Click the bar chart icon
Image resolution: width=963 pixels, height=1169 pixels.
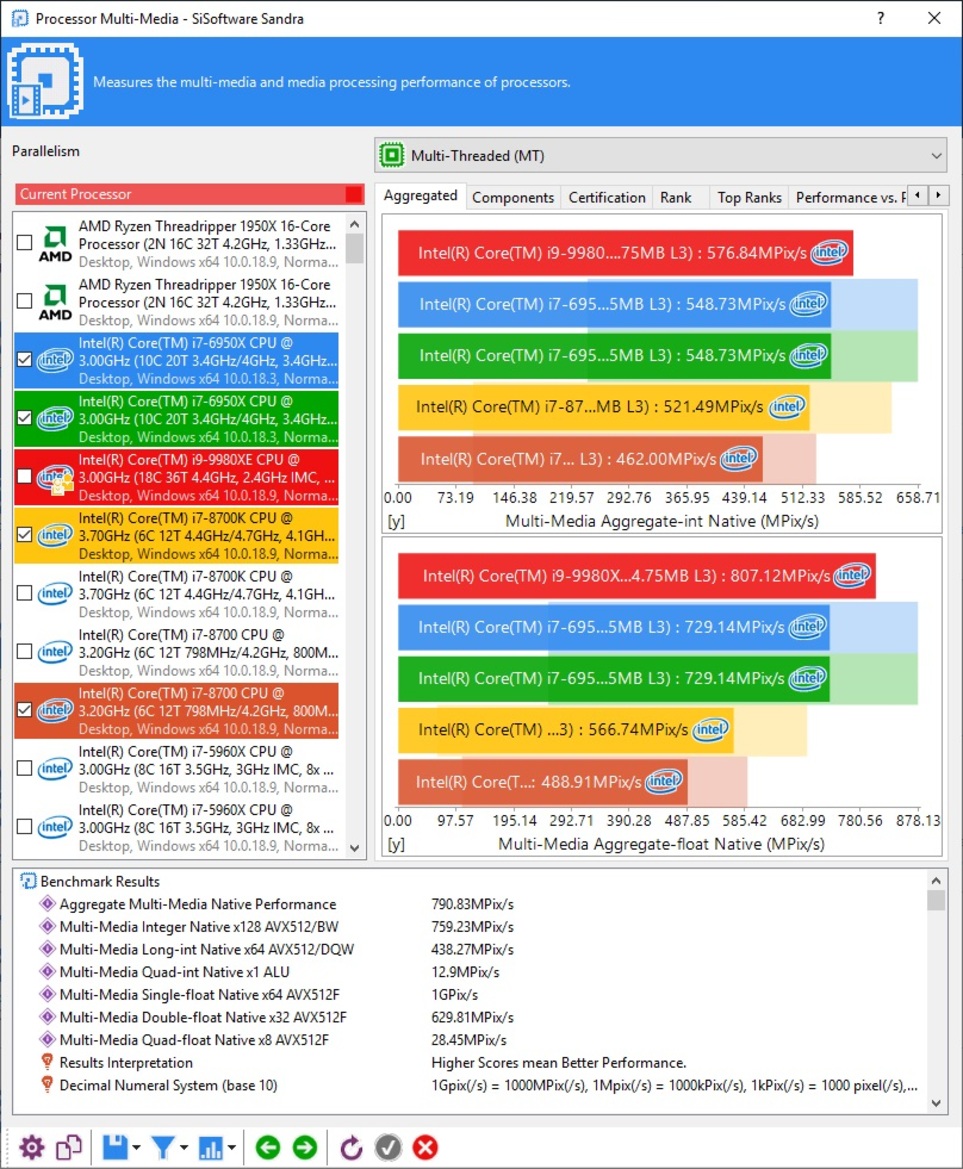210,1147
